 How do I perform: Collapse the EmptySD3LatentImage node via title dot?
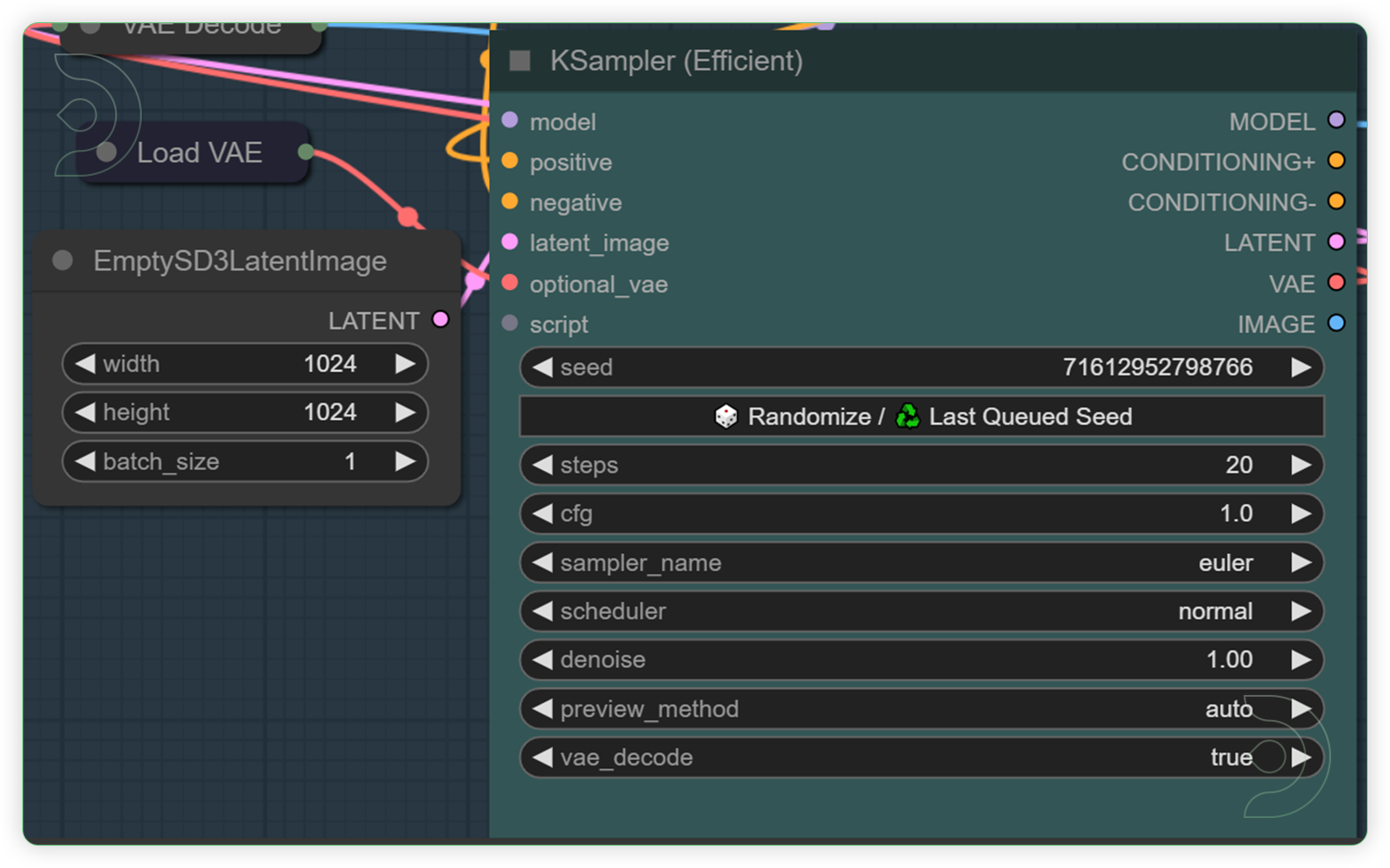pos(62,260)
